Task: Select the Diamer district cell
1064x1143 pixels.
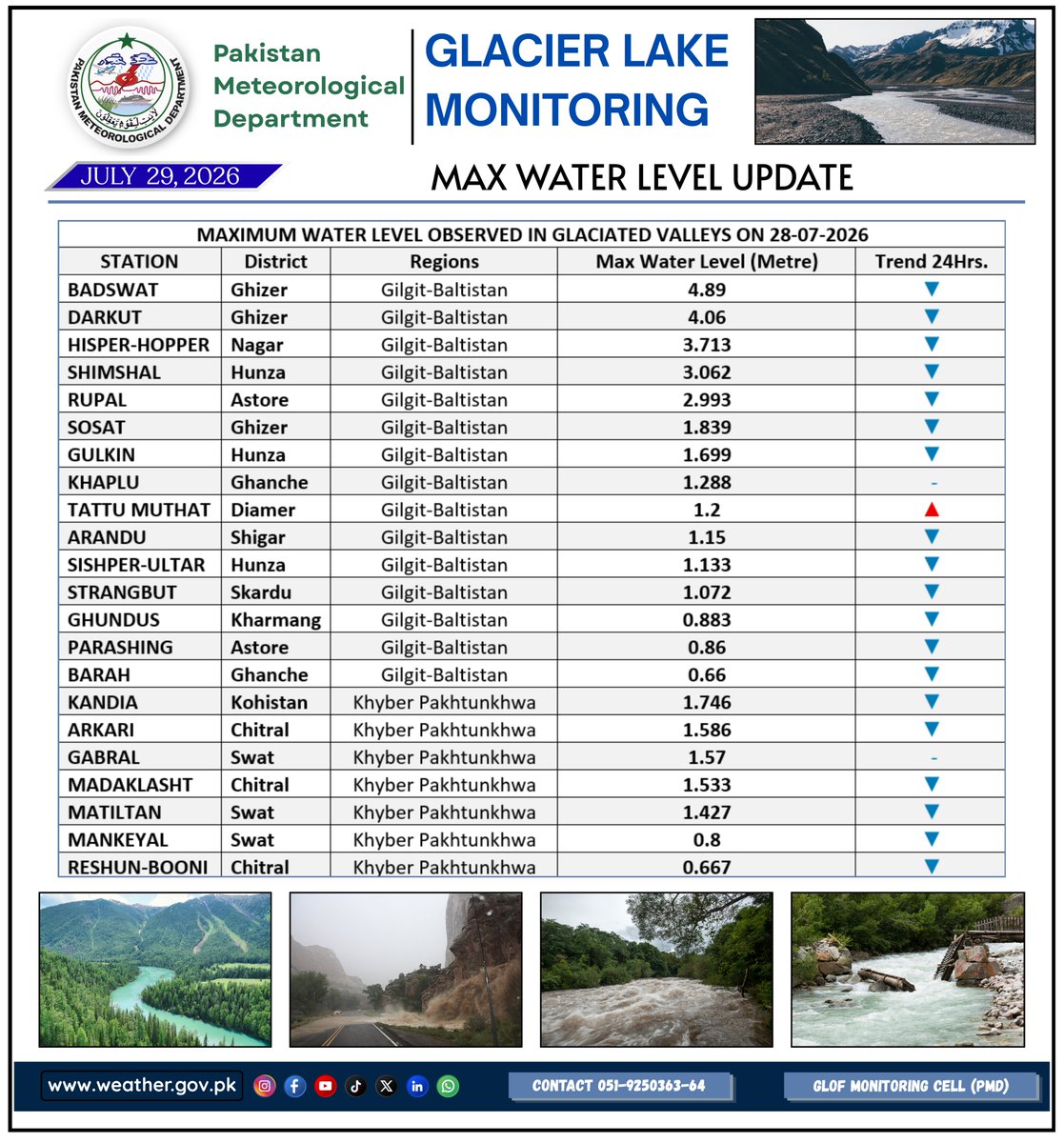Action: point(275,510)
